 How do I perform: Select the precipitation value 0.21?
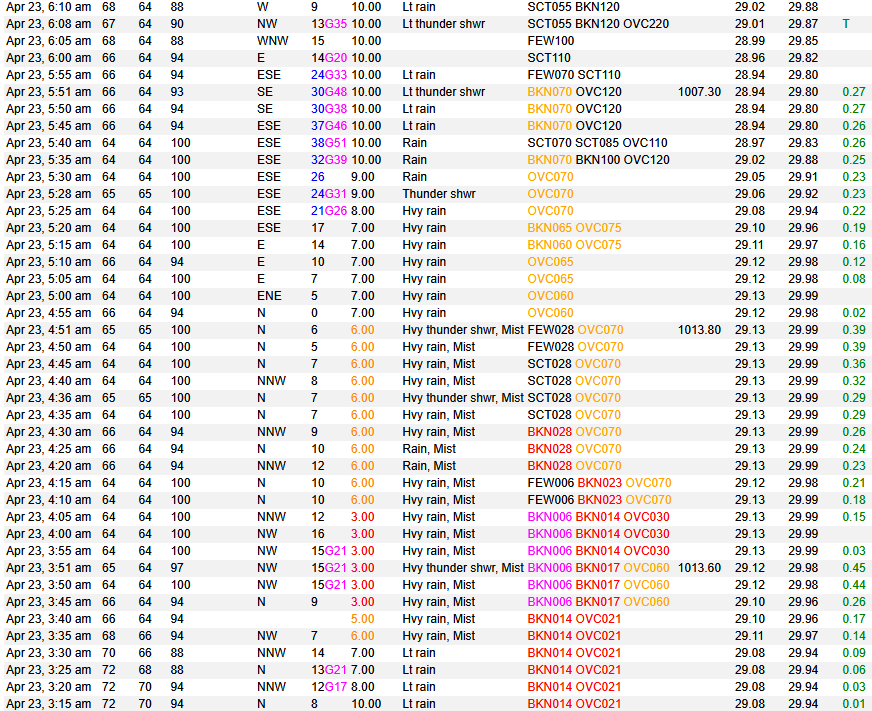pos(854,482)
